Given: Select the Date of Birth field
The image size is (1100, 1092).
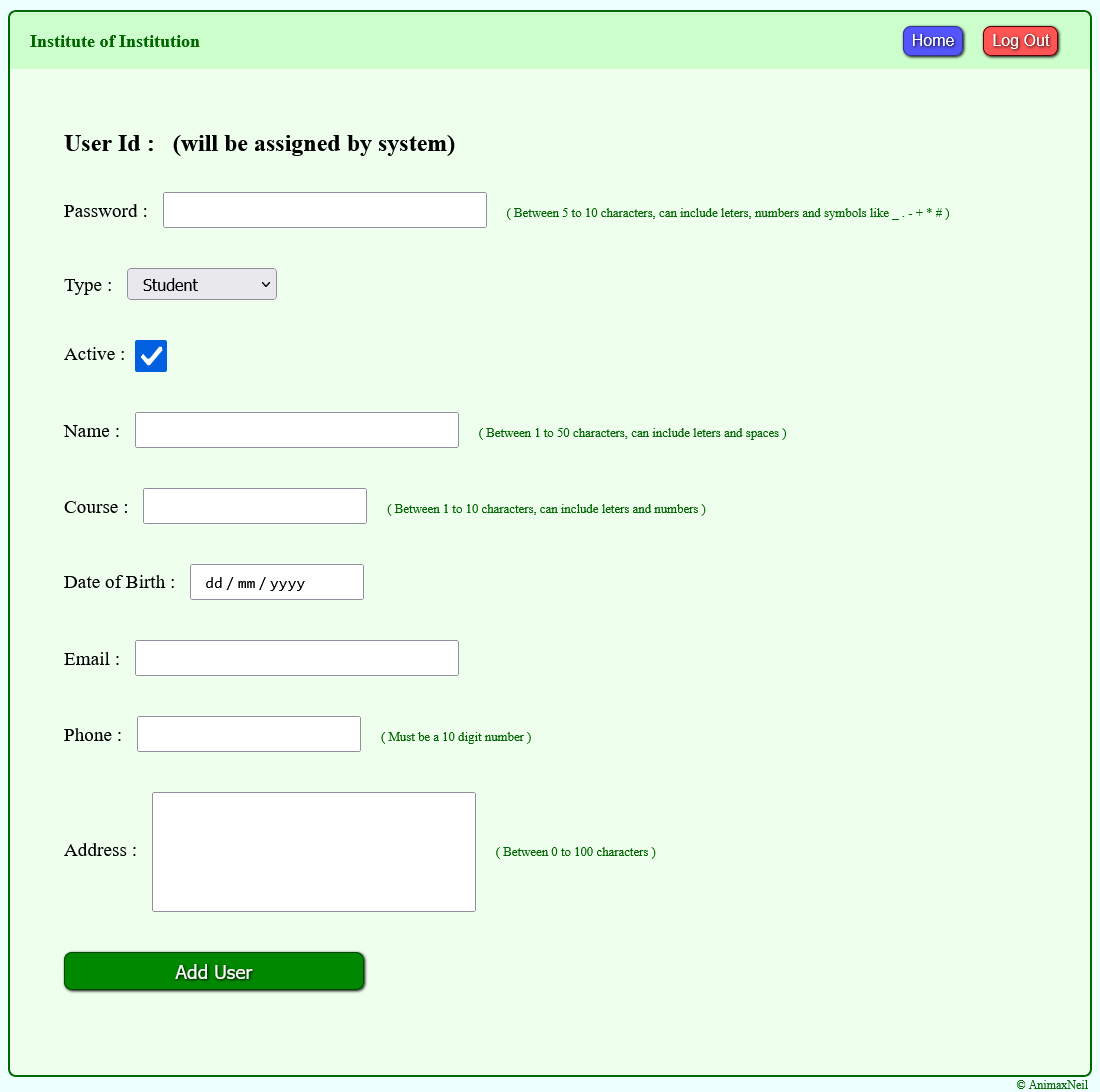Looking at the screenshot, I should (276, 582).
